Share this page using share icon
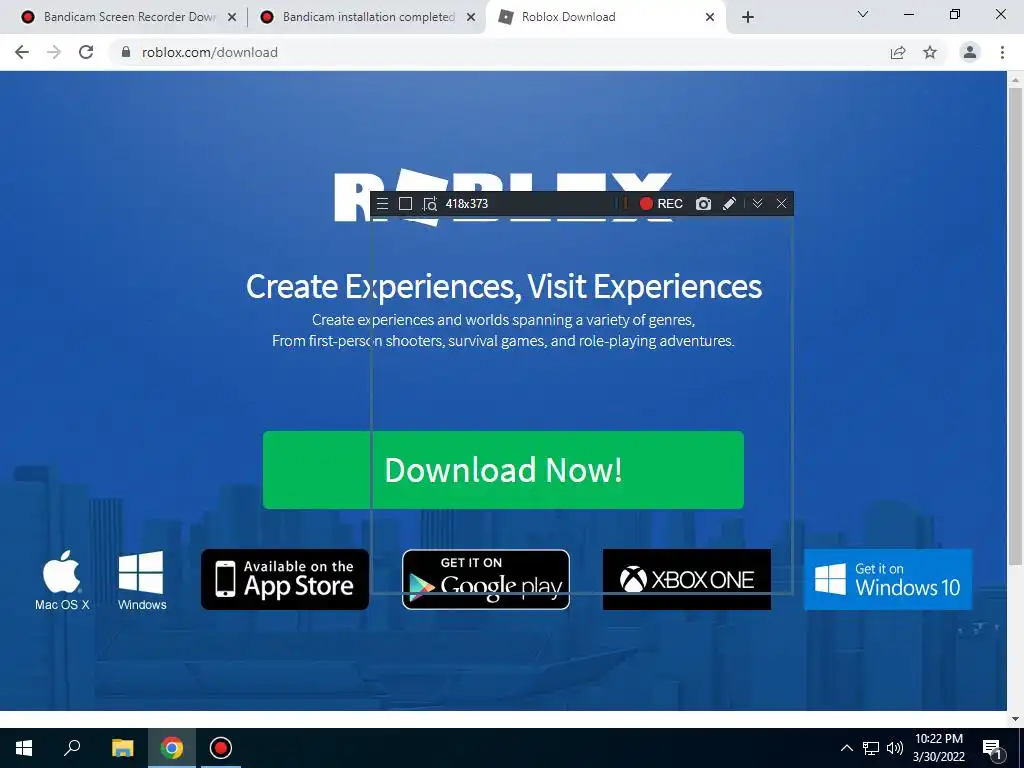This screenshot has width=1024, height=768. point(899,52)
